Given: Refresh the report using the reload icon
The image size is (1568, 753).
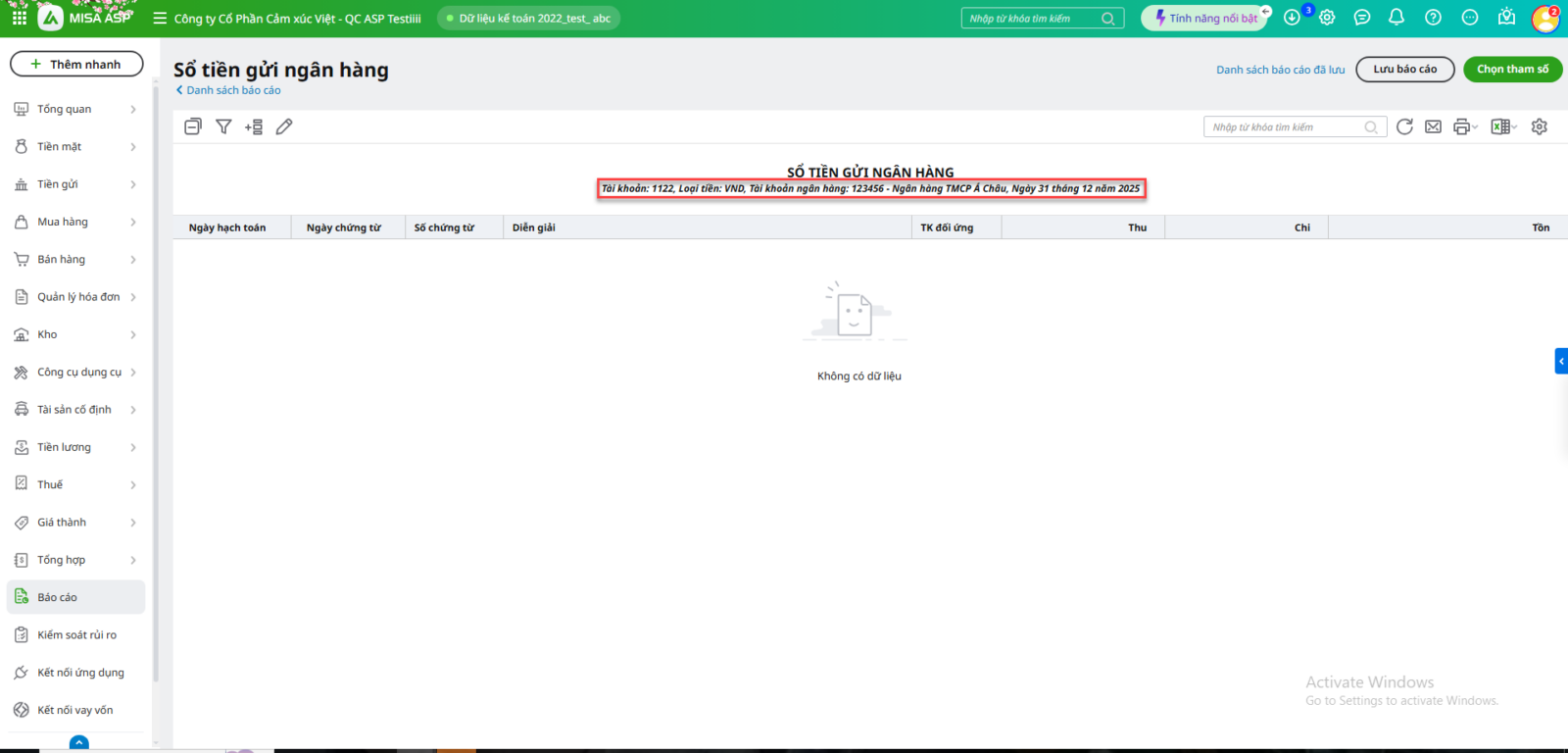Looking at the screenshot, I should click(x=1404, y=126).
